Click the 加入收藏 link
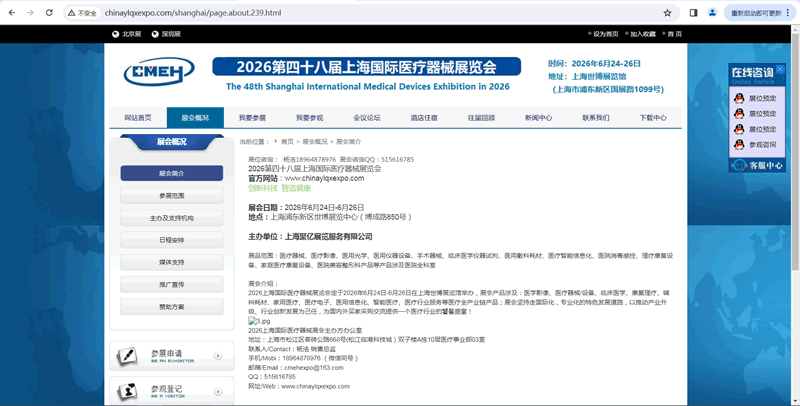The image size is (800, 406). pos(641,34)
